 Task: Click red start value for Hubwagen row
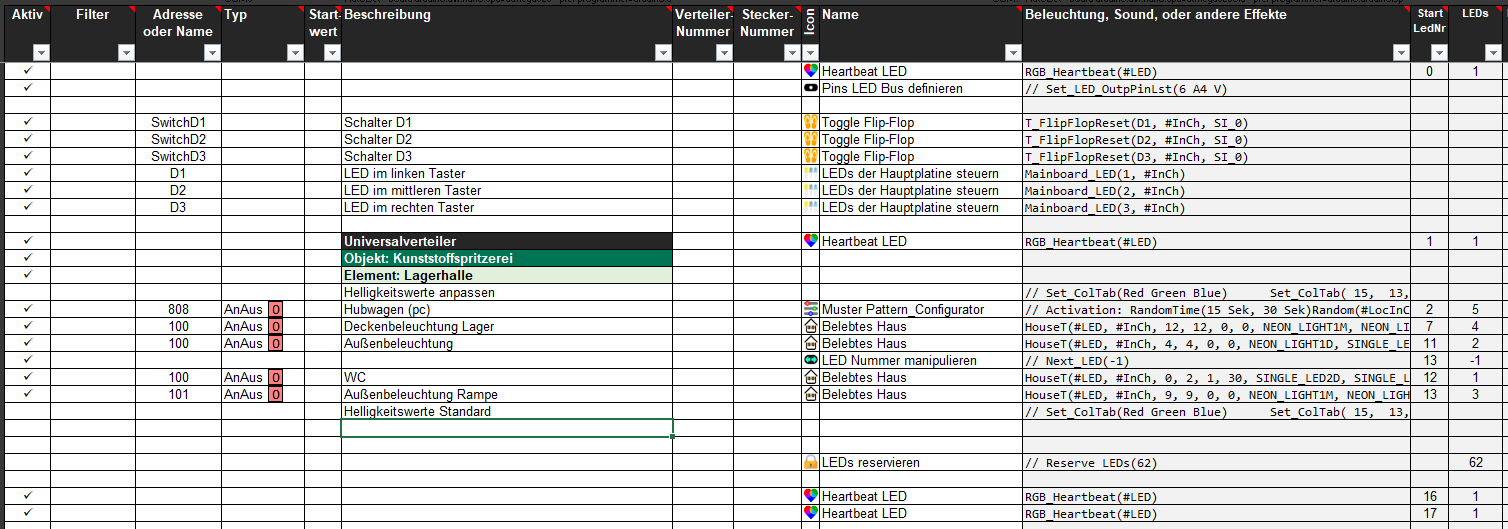275,310
